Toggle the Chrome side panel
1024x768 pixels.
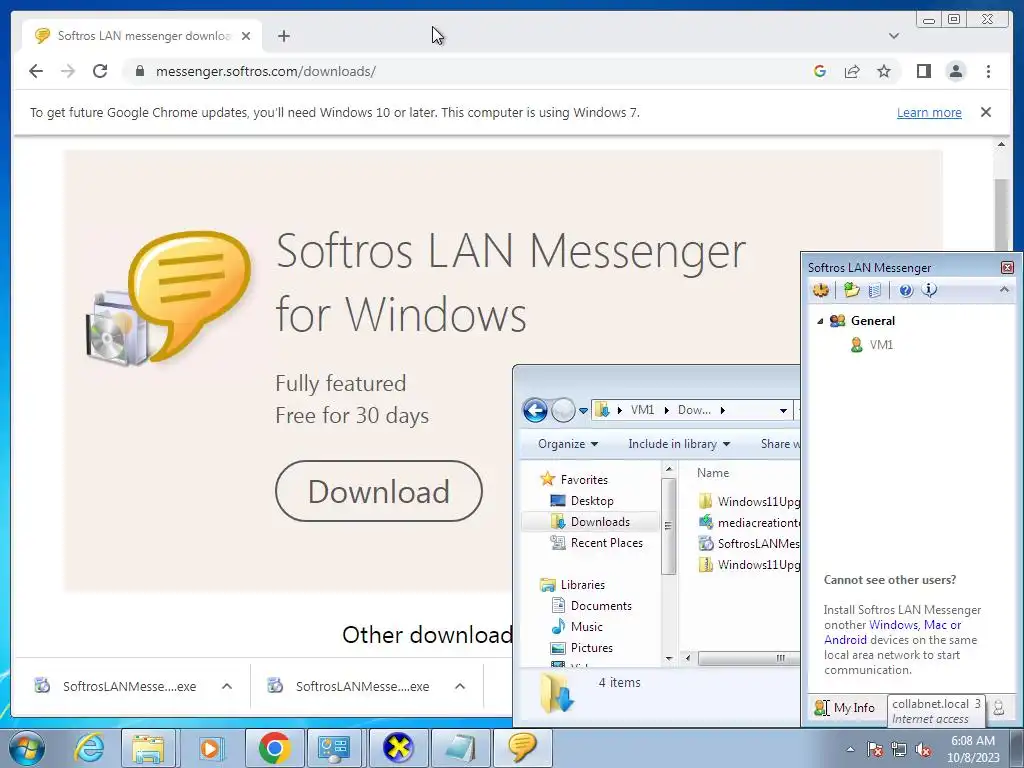(x=923, y=71)
